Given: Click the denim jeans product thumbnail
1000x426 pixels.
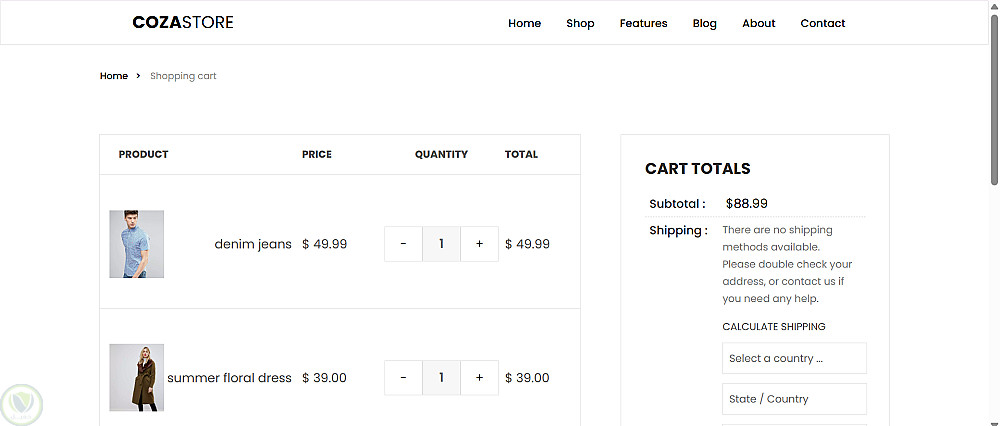Looking at the screenshot, I should pyautogui.click(x=136, y=244).
